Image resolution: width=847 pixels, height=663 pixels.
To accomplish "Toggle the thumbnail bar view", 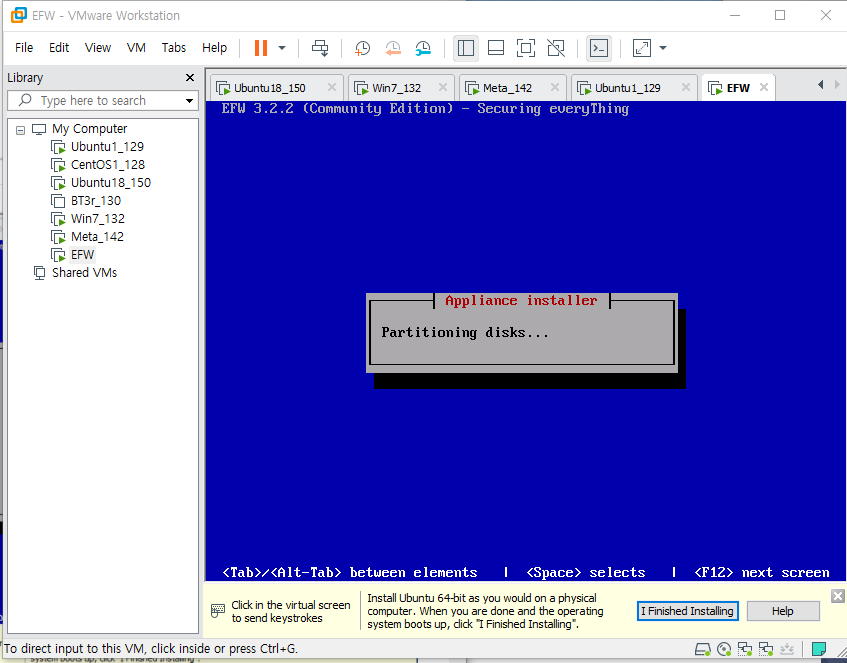I will pos(496,48).
